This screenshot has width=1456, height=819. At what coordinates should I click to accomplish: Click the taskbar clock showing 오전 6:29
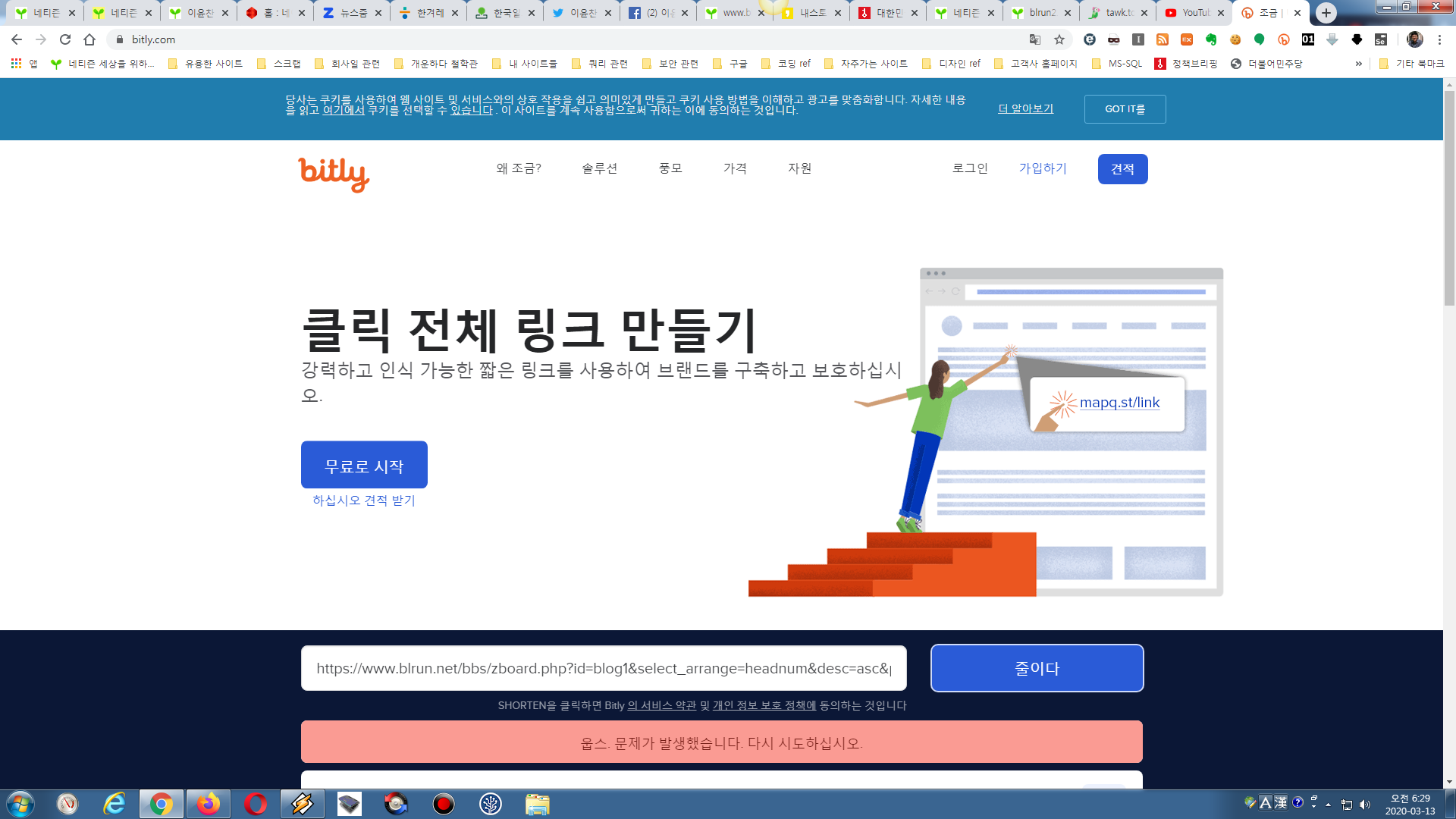coord(1410,805)
